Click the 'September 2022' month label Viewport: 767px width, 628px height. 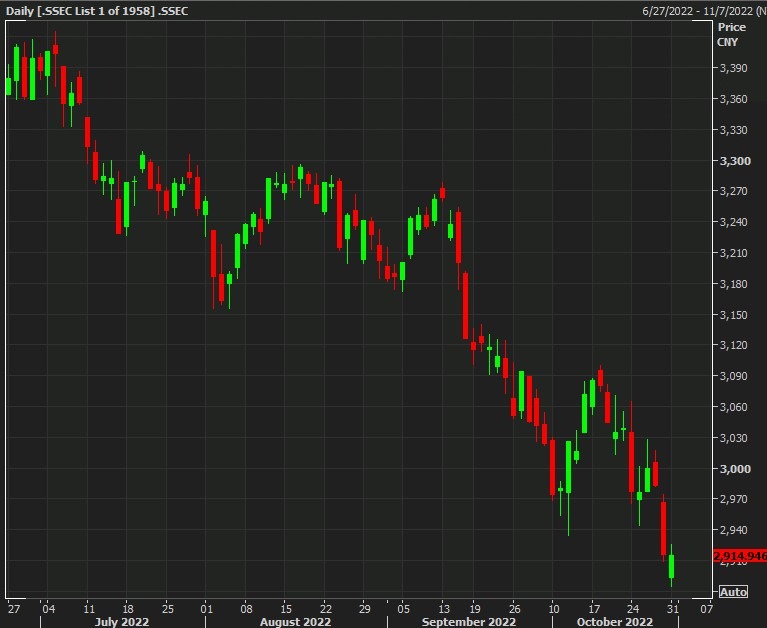(468, 622)
